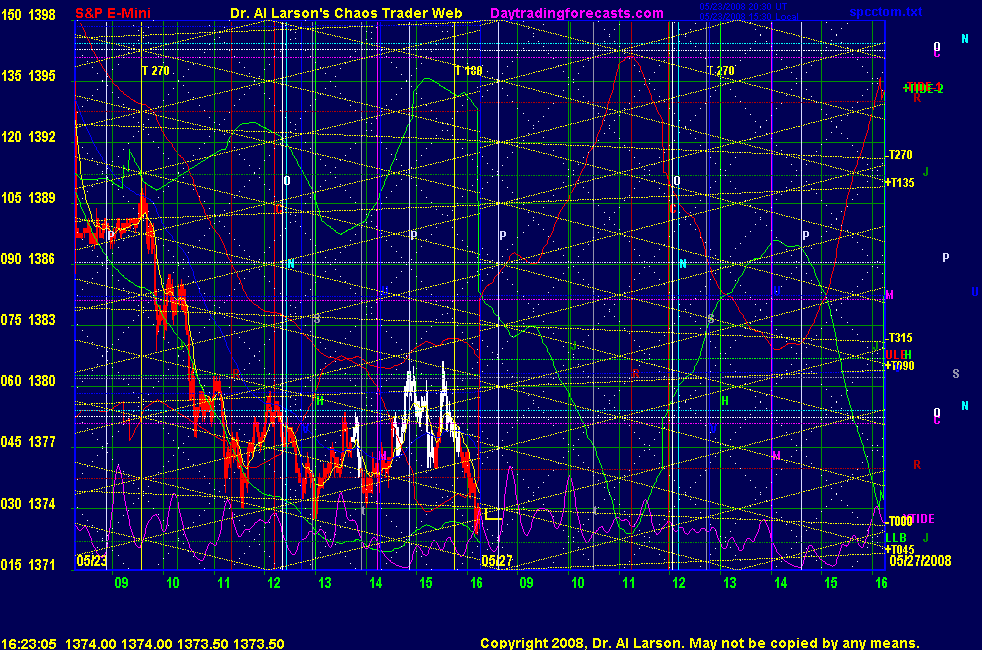982x650 pixels.
Task: Click the "spcctom.txt" file name
Action: (886, 12)
